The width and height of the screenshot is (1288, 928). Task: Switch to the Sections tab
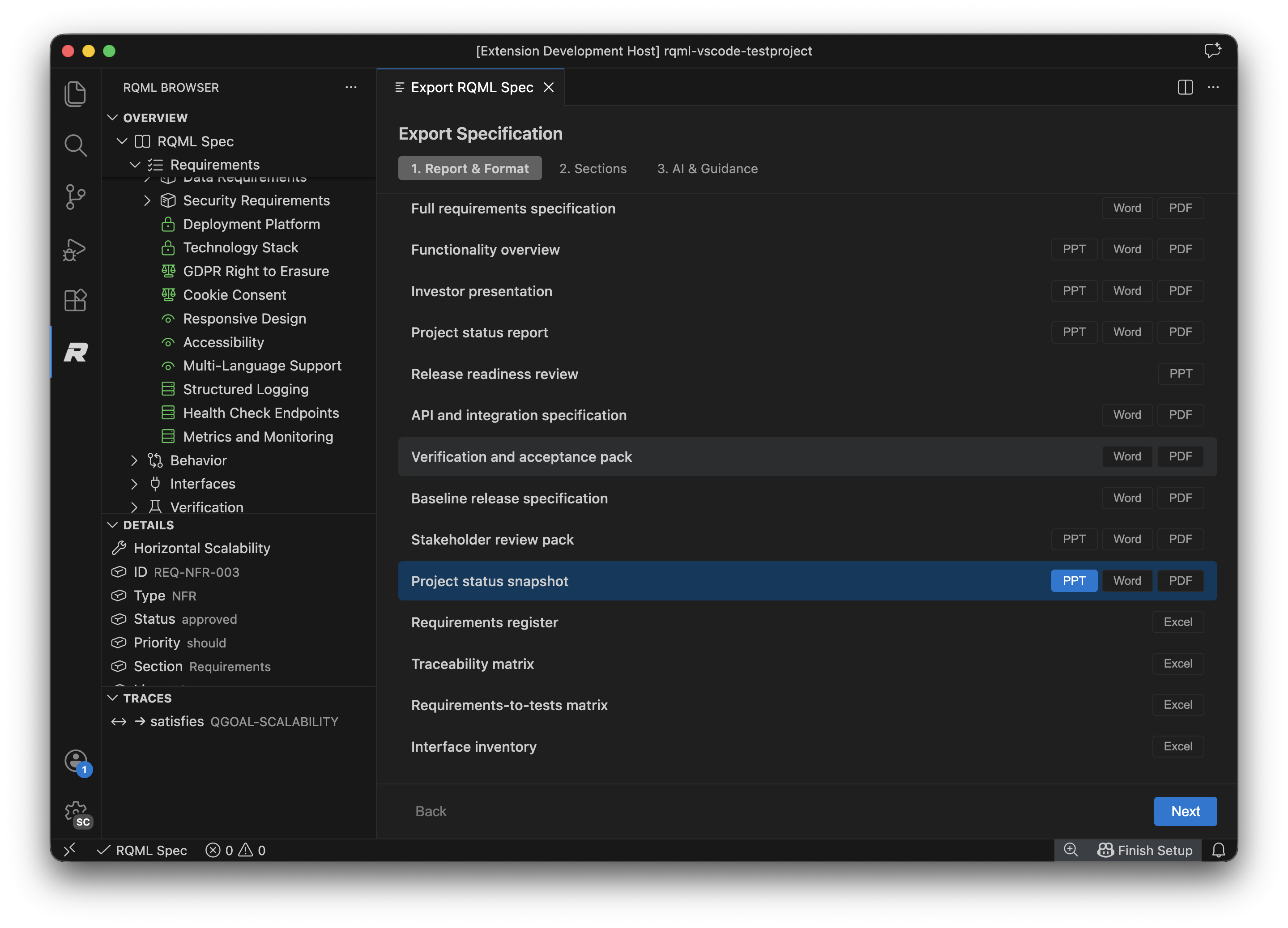coord(593,168)
